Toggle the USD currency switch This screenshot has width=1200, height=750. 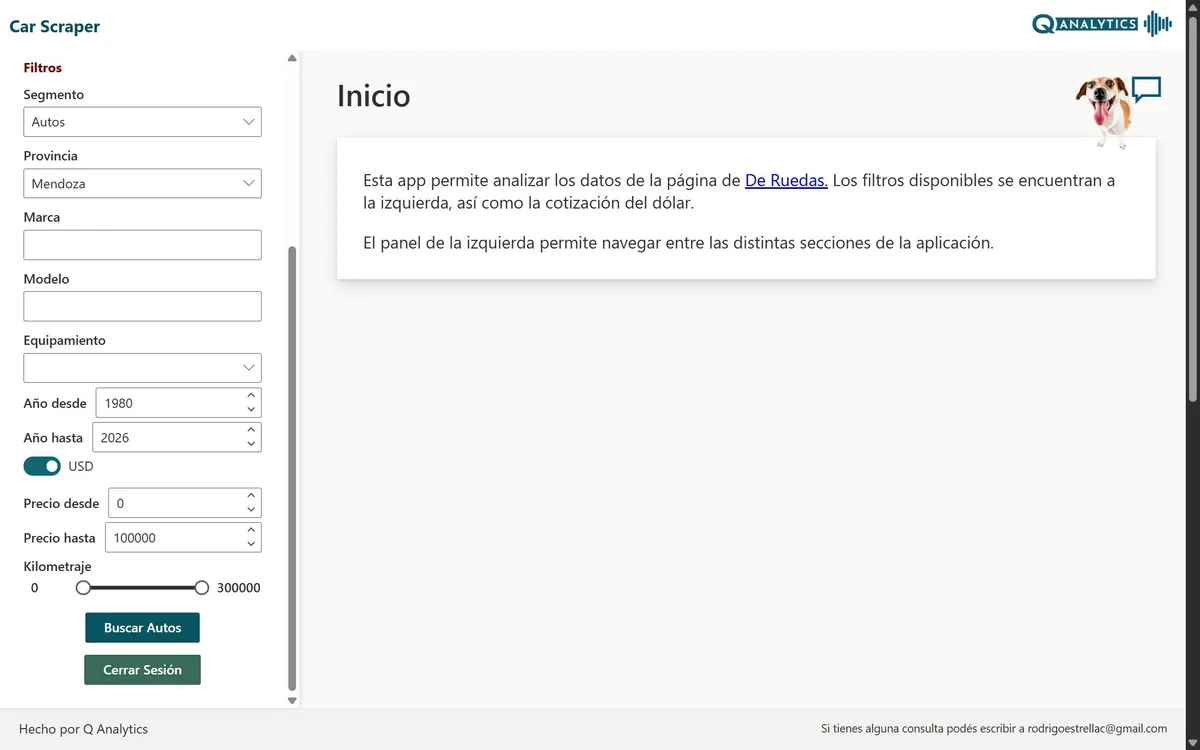[x=42, y=466]
